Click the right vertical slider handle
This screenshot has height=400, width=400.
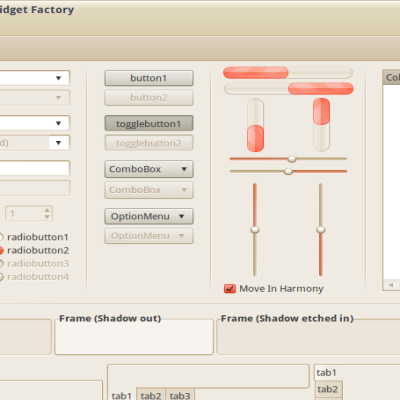321,230
